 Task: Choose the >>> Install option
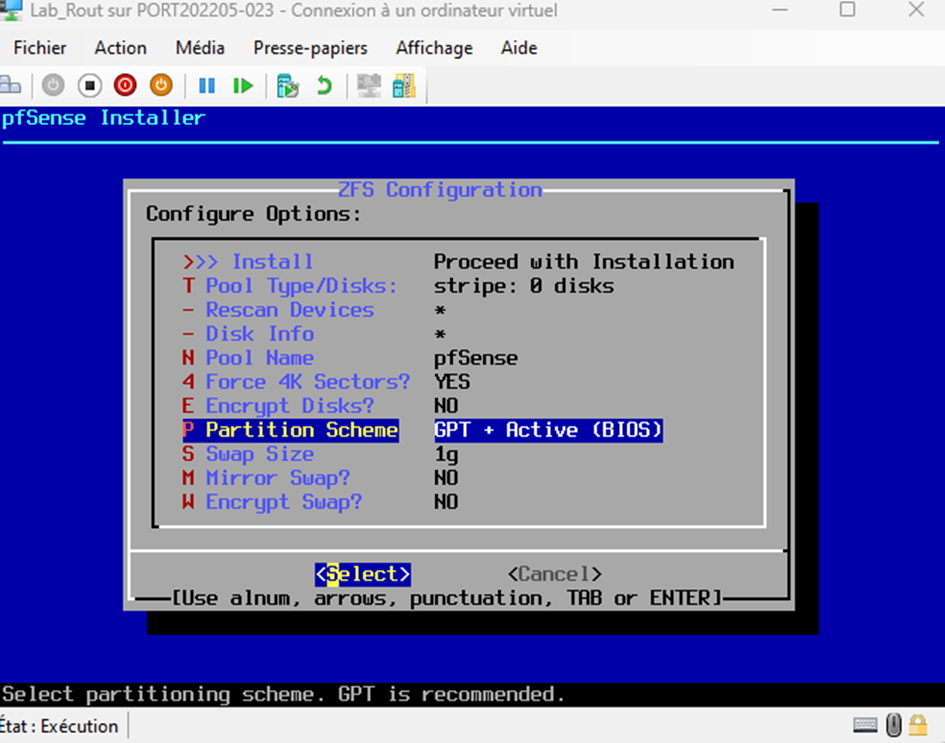point(459,262)
